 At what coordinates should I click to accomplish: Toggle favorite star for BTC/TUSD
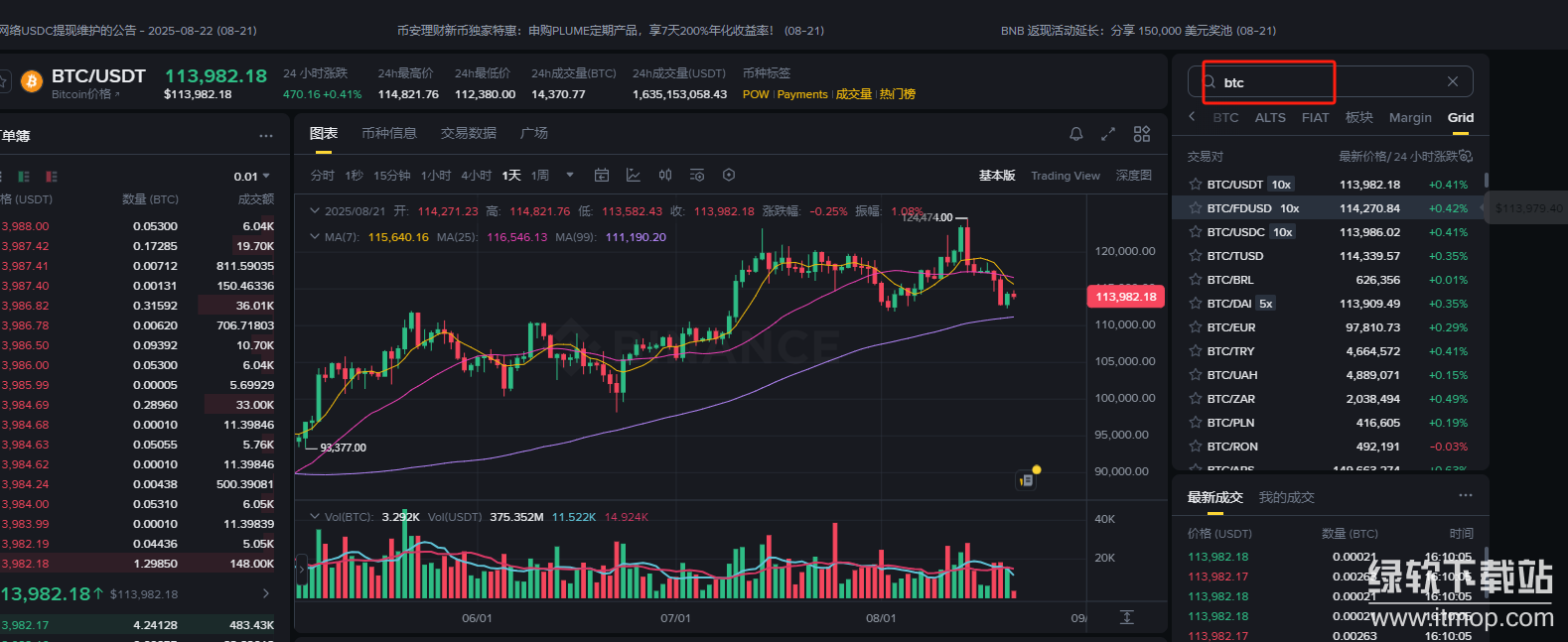coord(1196,256)
